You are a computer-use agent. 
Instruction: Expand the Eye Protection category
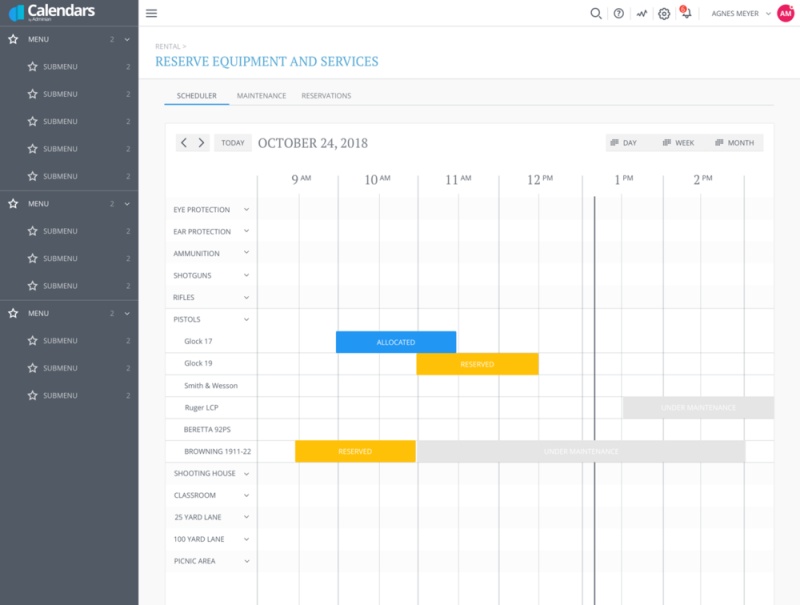click(246, 210)
